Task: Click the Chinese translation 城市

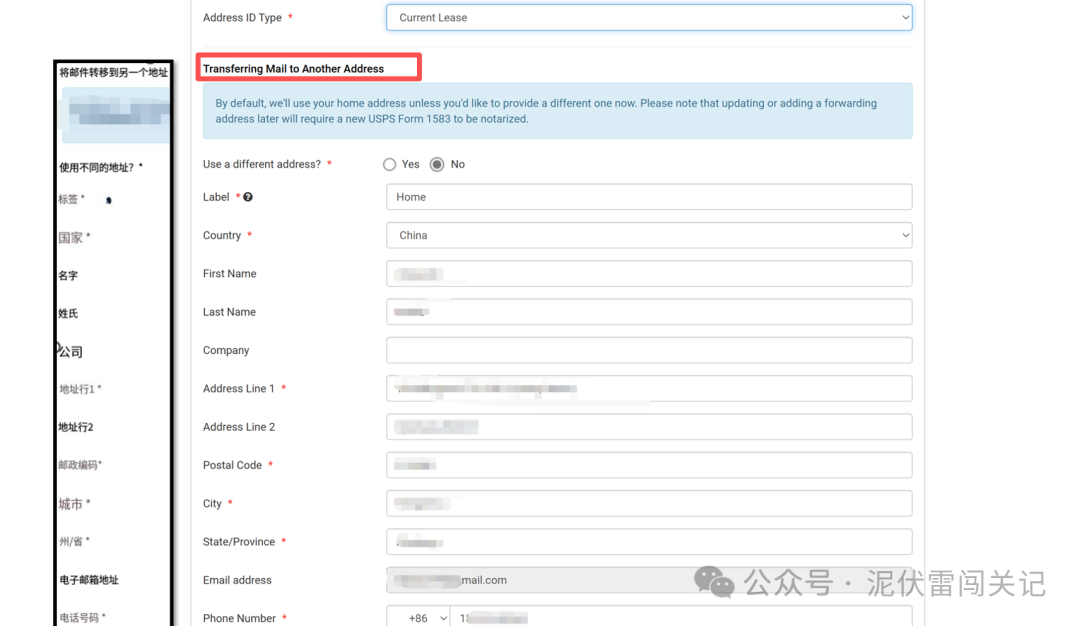Action: pyautogui.click(x=70, y=504)
